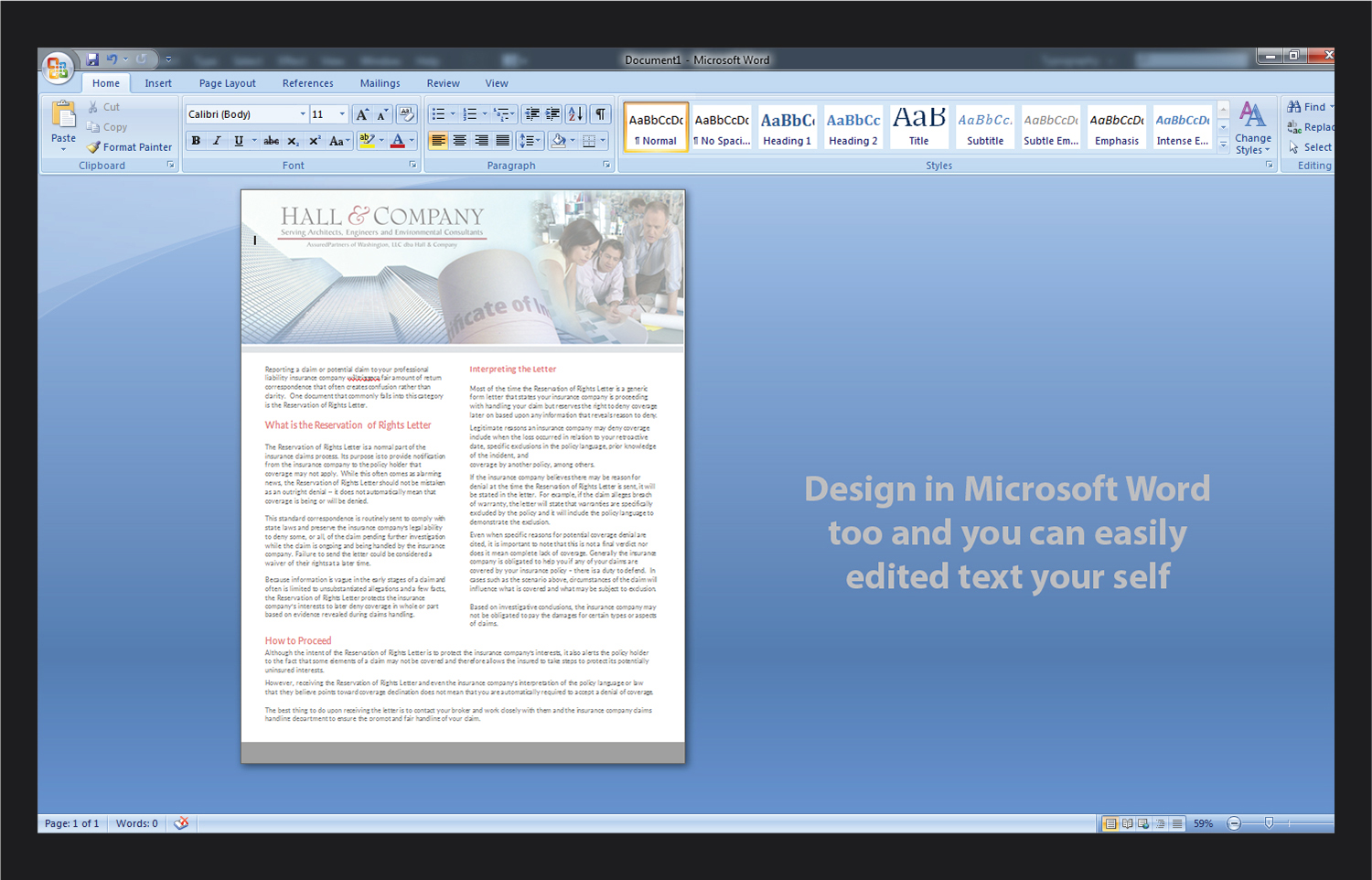Click the Save icon in quick access toolbar

(92, 59)
